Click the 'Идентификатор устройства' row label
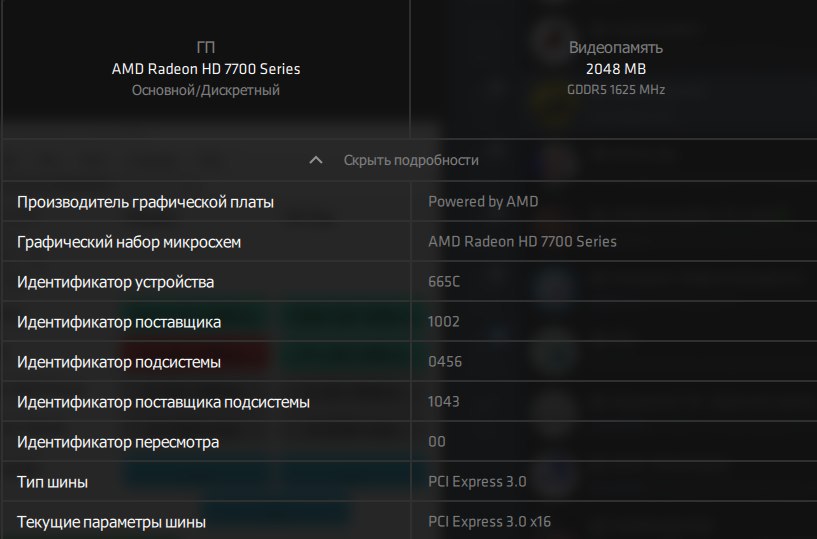 [115, 282]
